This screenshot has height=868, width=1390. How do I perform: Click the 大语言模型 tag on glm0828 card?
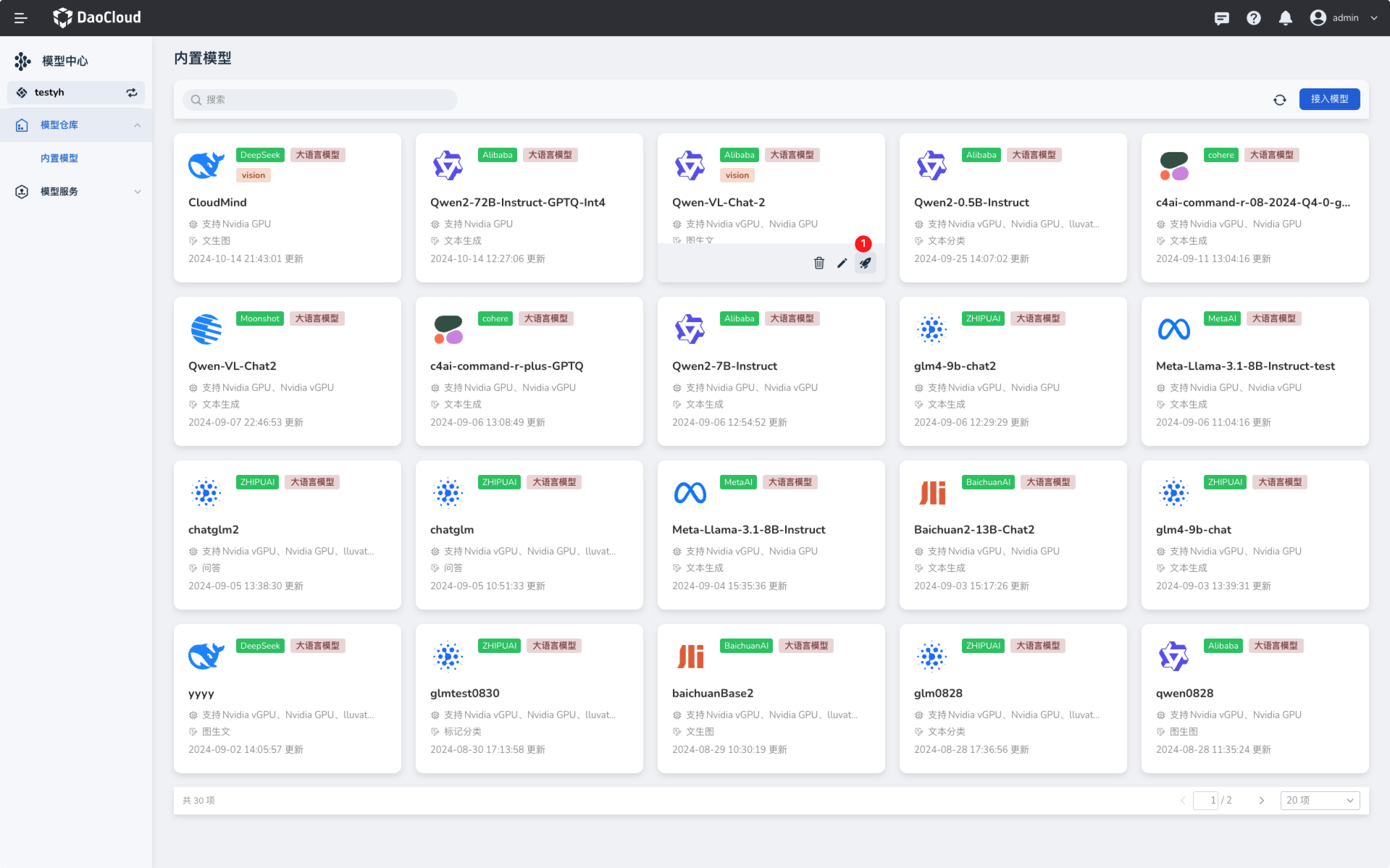(1037, 646)
